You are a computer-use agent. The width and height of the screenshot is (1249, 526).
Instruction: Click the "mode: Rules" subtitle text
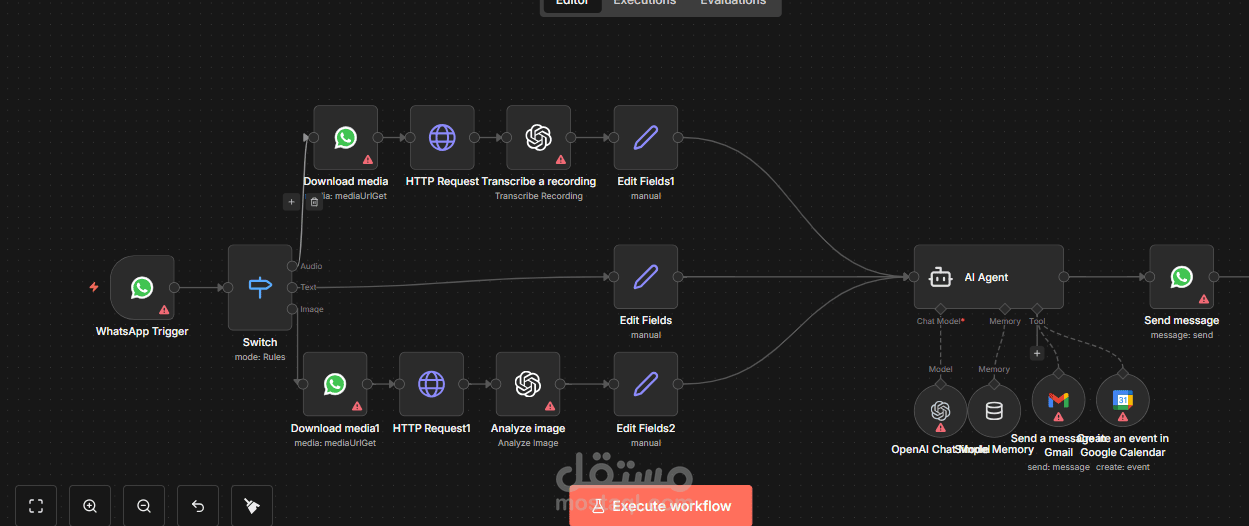click(260, 357)
